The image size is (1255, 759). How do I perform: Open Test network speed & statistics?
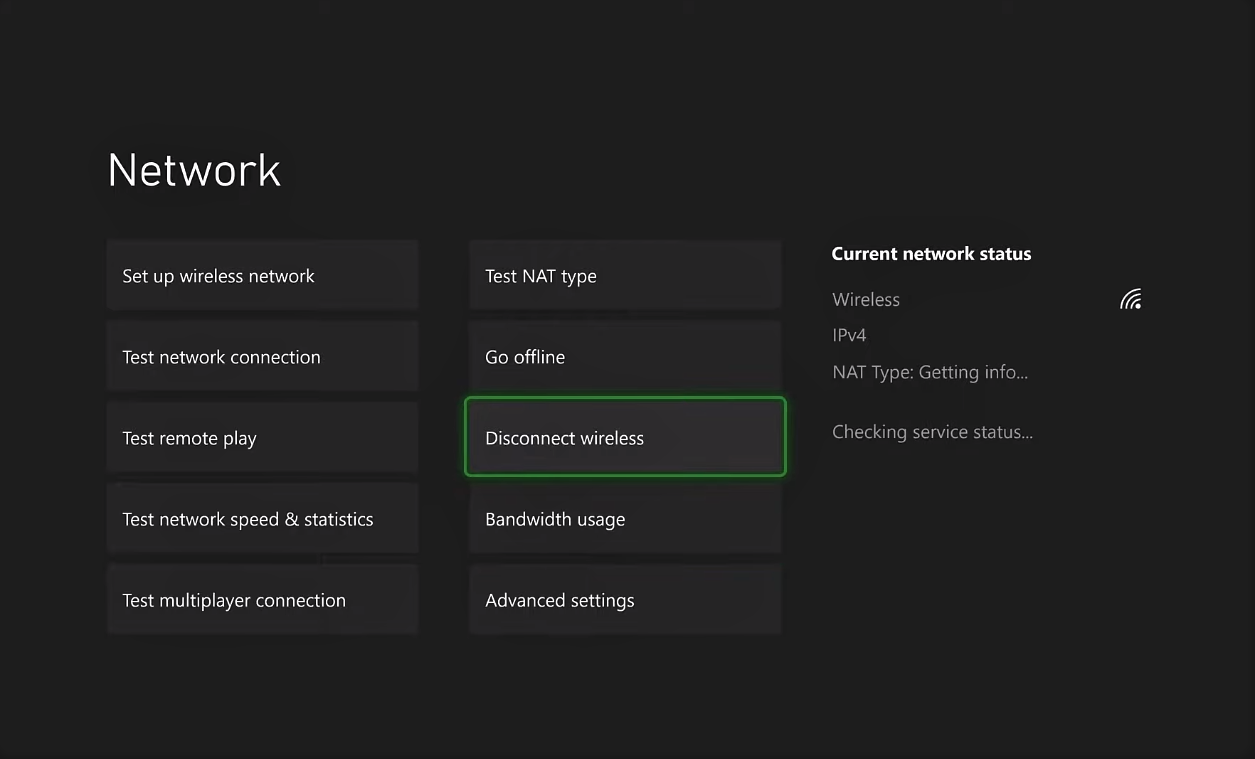point(262,519)
